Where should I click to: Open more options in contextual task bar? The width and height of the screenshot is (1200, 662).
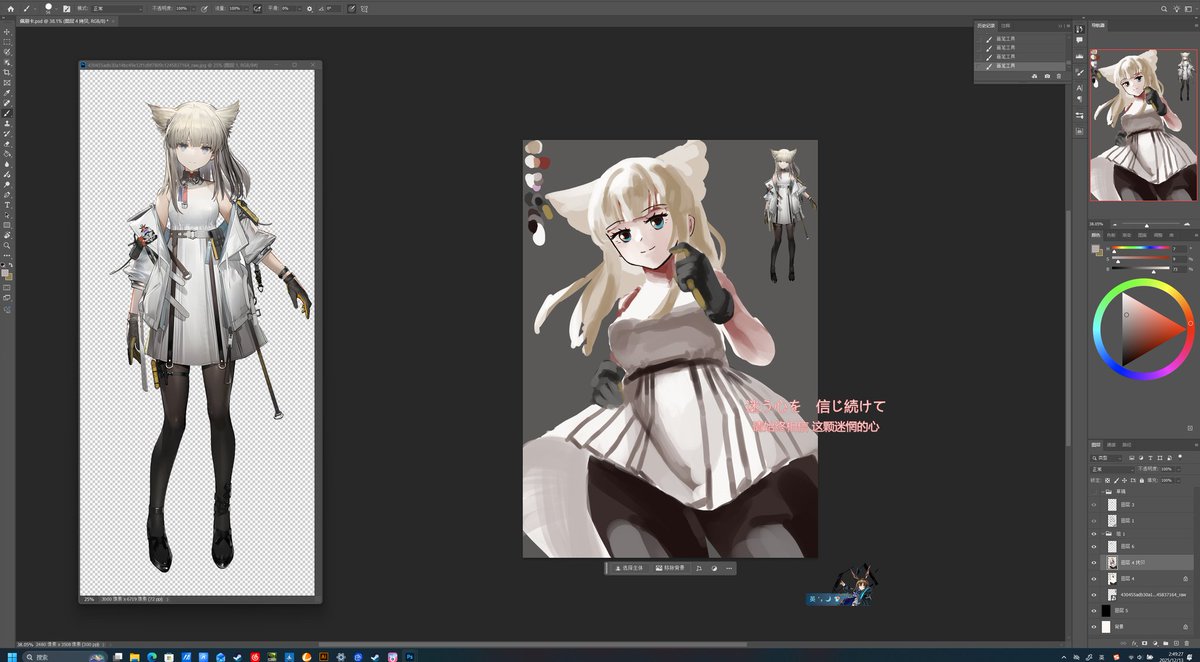tap(729, 568)
